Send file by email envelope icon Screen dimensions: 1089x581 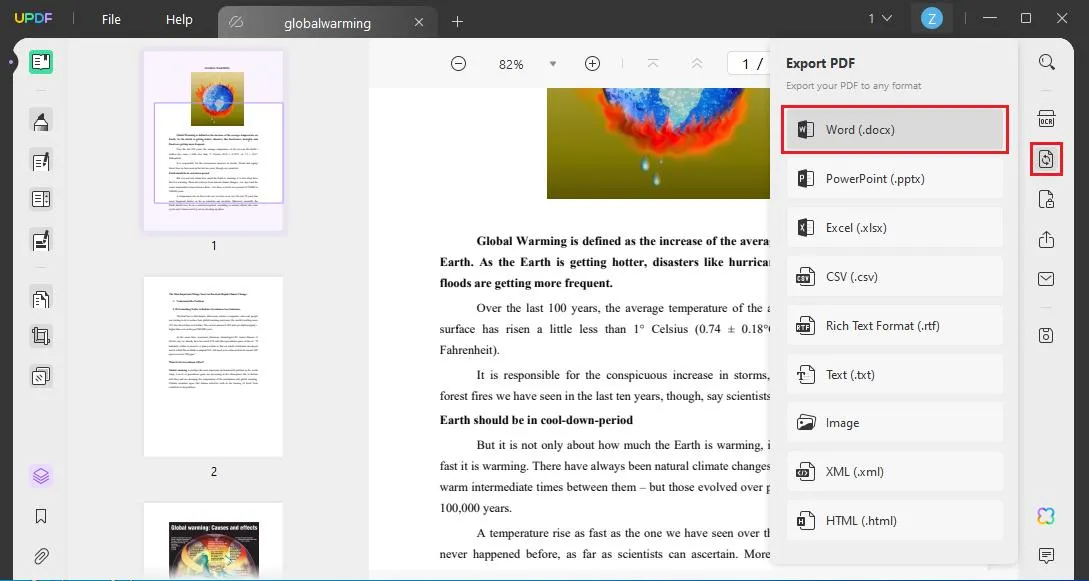[x=1047, y=279]
